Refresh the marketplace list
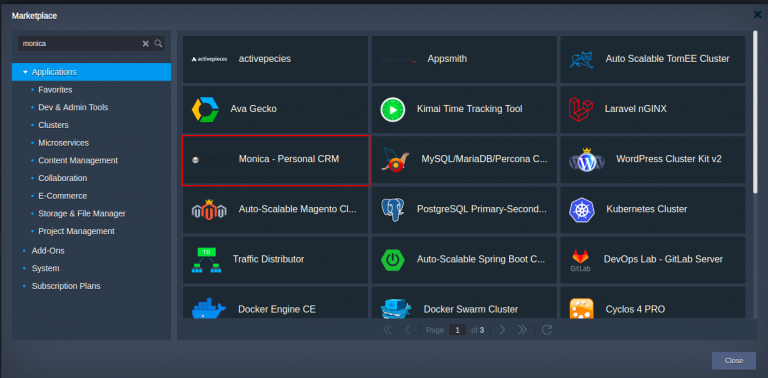This screenshot has height=378, width=768. click(547, 330)
